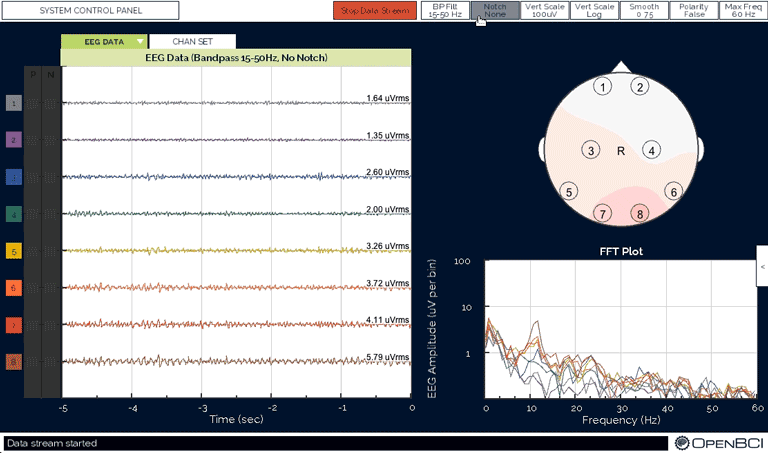The width and height of the screenshot is (768, 453).
Task: Toggle channel 7 red button
Action: (x=14, y=325)
